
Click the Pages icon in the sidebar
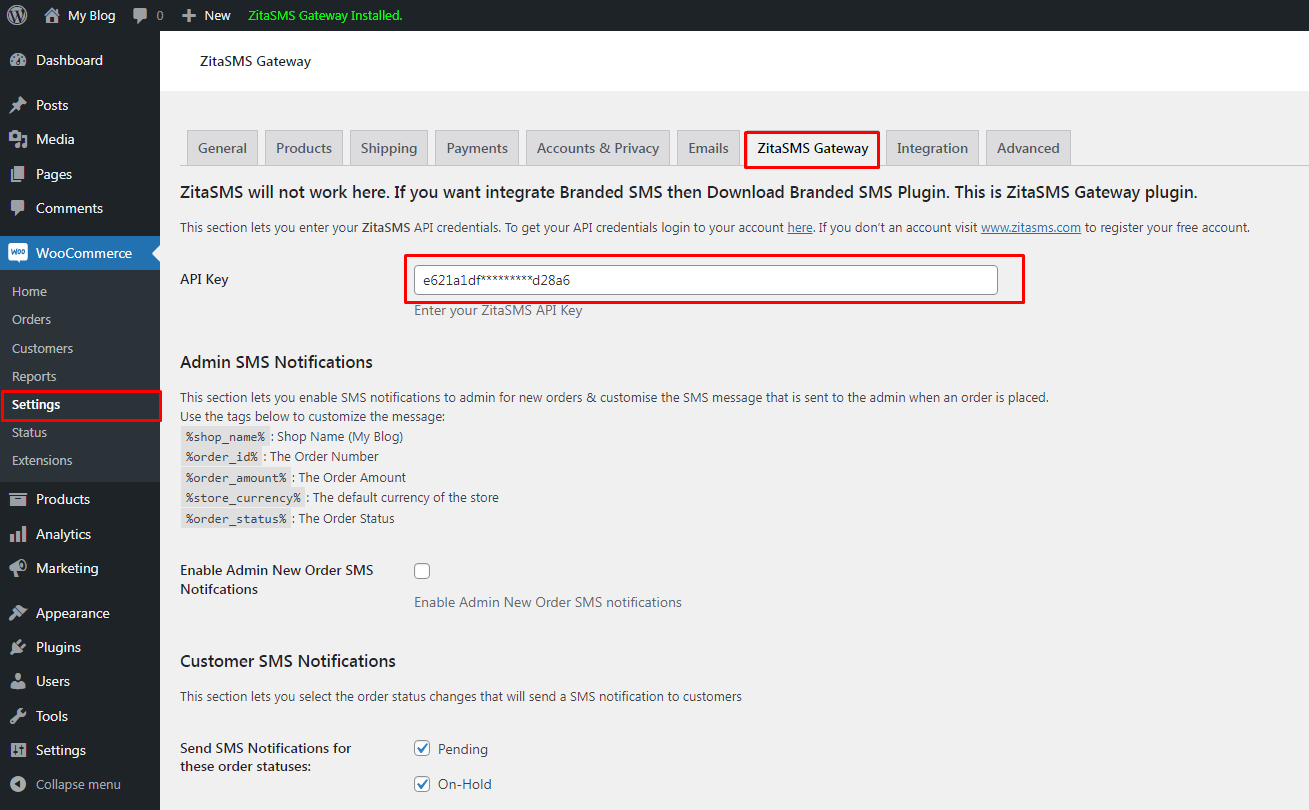click(18, 174)
